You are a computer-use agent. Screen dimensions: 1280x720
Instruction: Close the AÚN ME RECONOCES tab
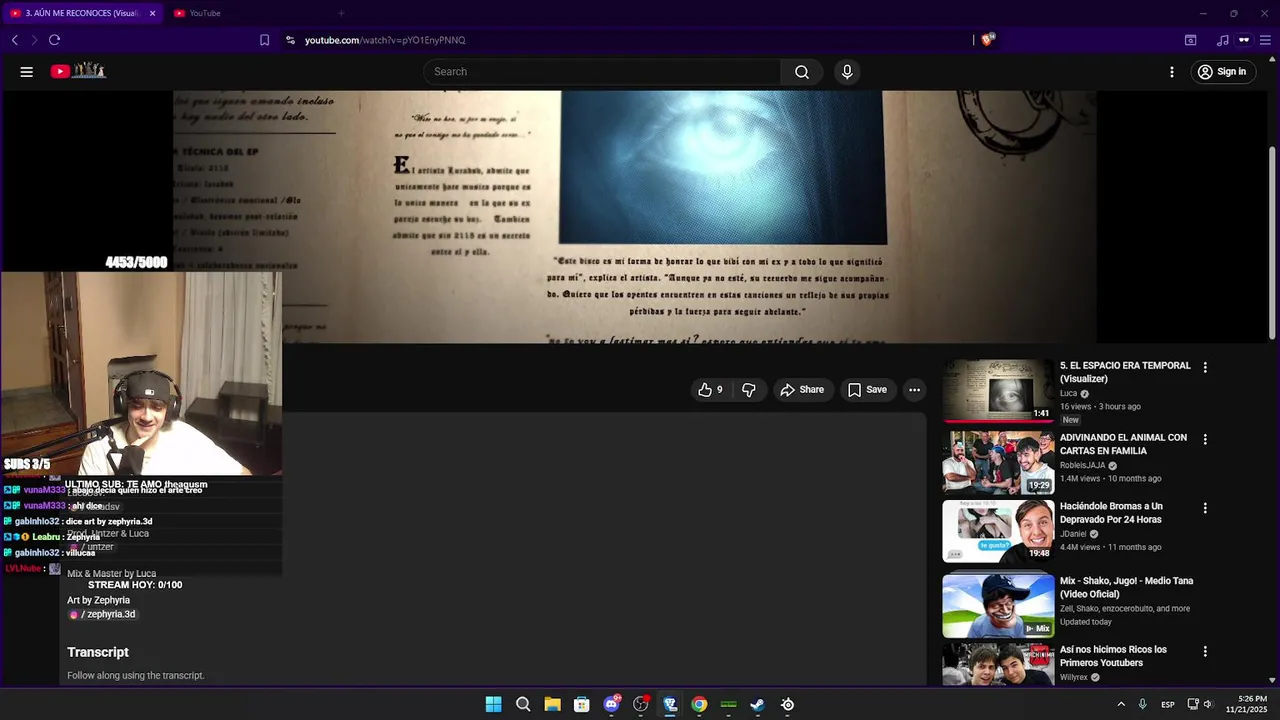tap(152, 13)
